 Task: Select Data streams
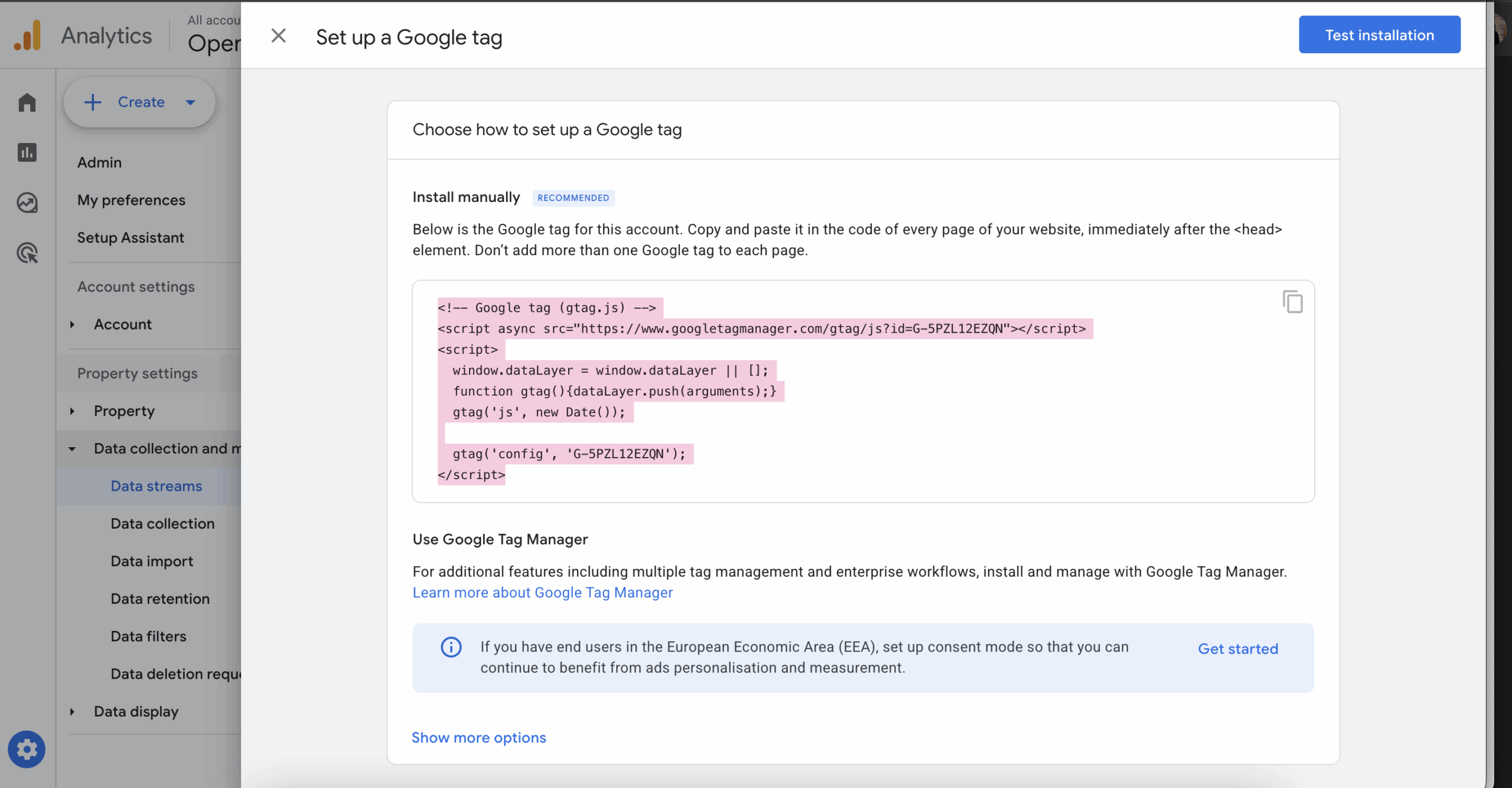[157, 486]
